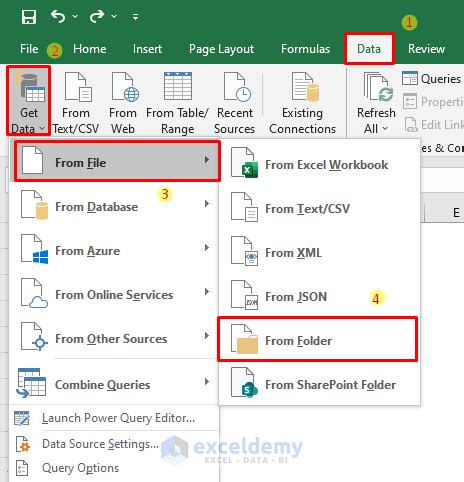Image resolution: width=464 pixels, height=482 pixels.
Task: Open Query Options
Action: (114, 468)
